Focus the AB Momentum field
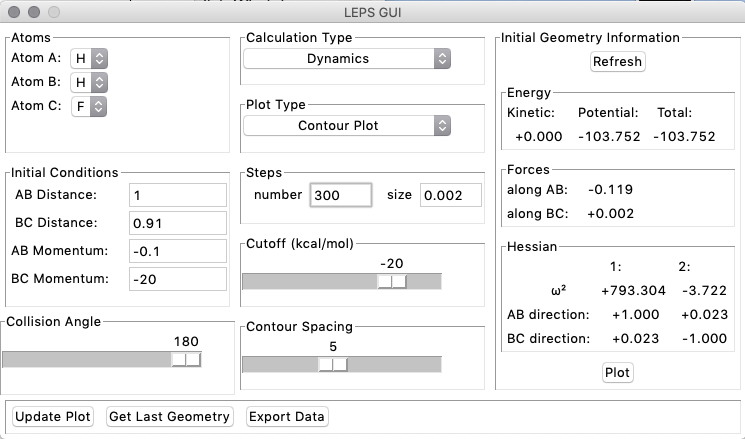 177,251
